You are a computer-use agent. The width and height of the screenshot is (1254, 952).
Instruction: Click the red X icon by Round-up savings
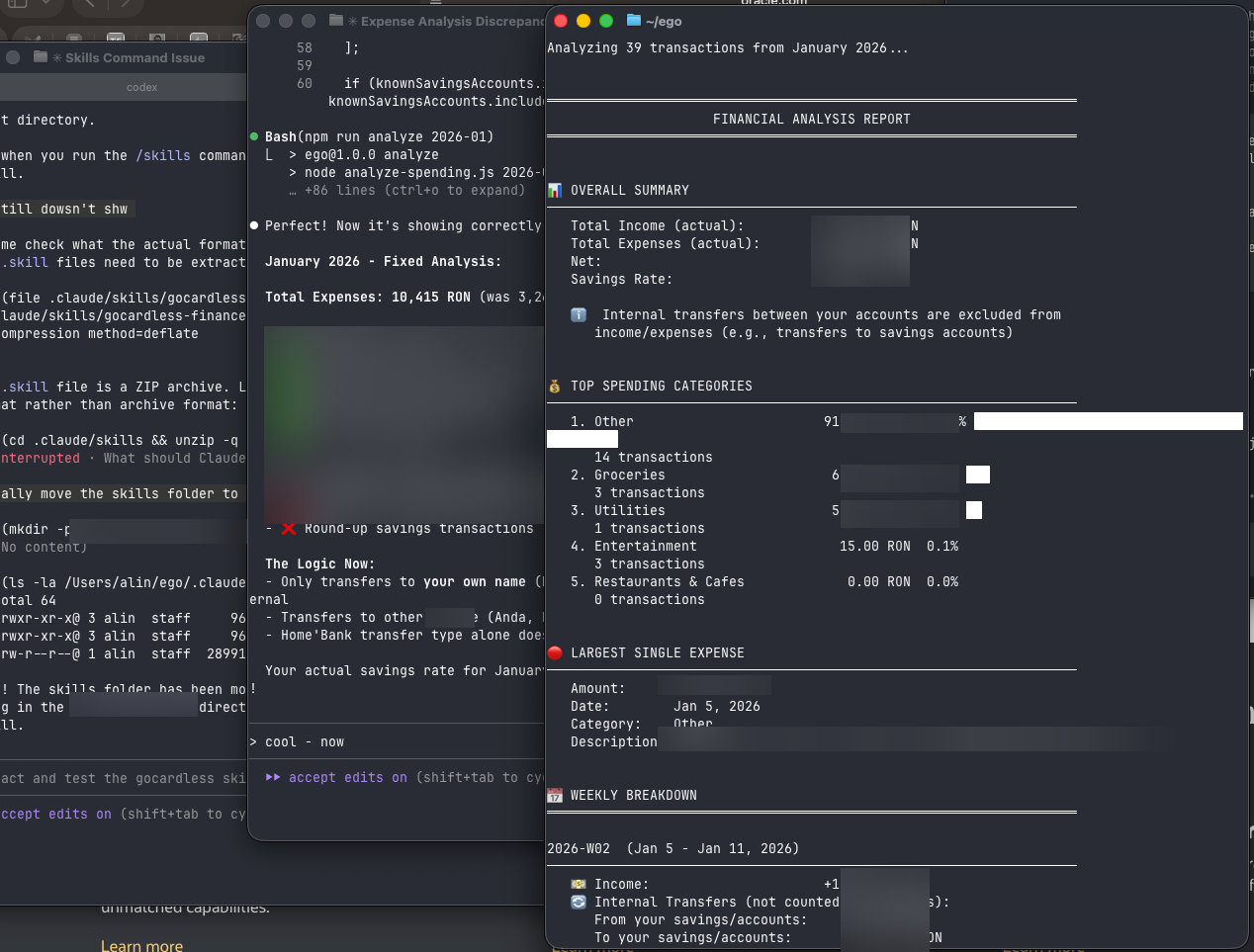[x=289, y=529]
